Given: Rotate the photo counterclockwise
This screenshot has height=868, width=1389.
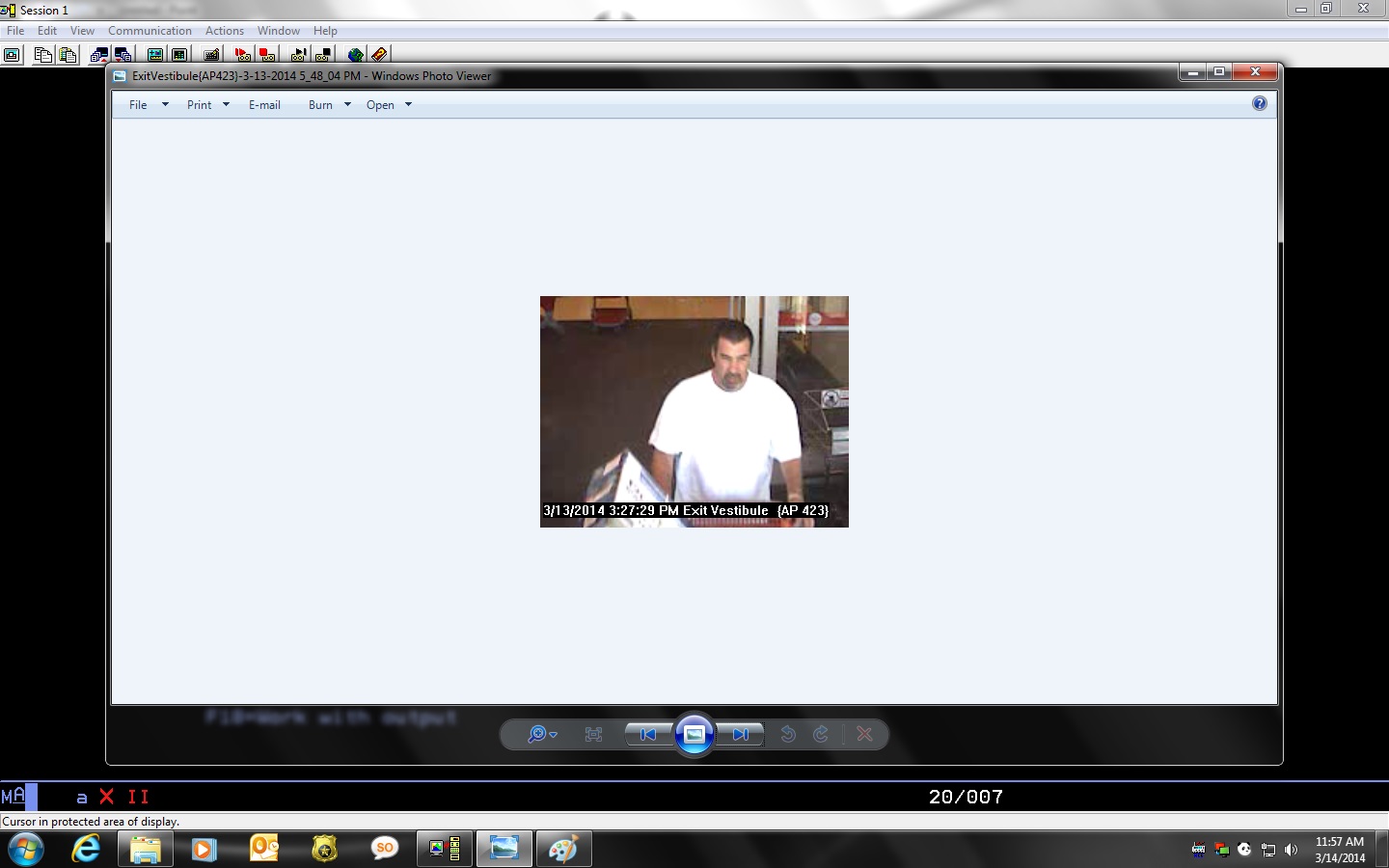Looking at the screenshot, I should [x=787, y=734].
